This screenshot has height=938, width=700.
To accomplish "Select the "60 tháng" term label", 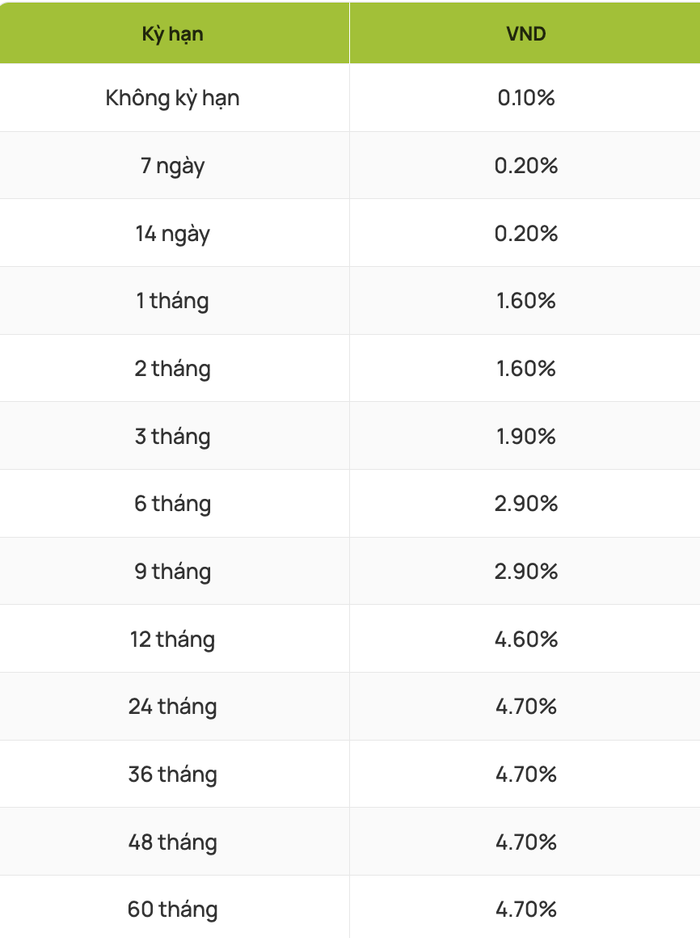I will (x=172, y=910).
